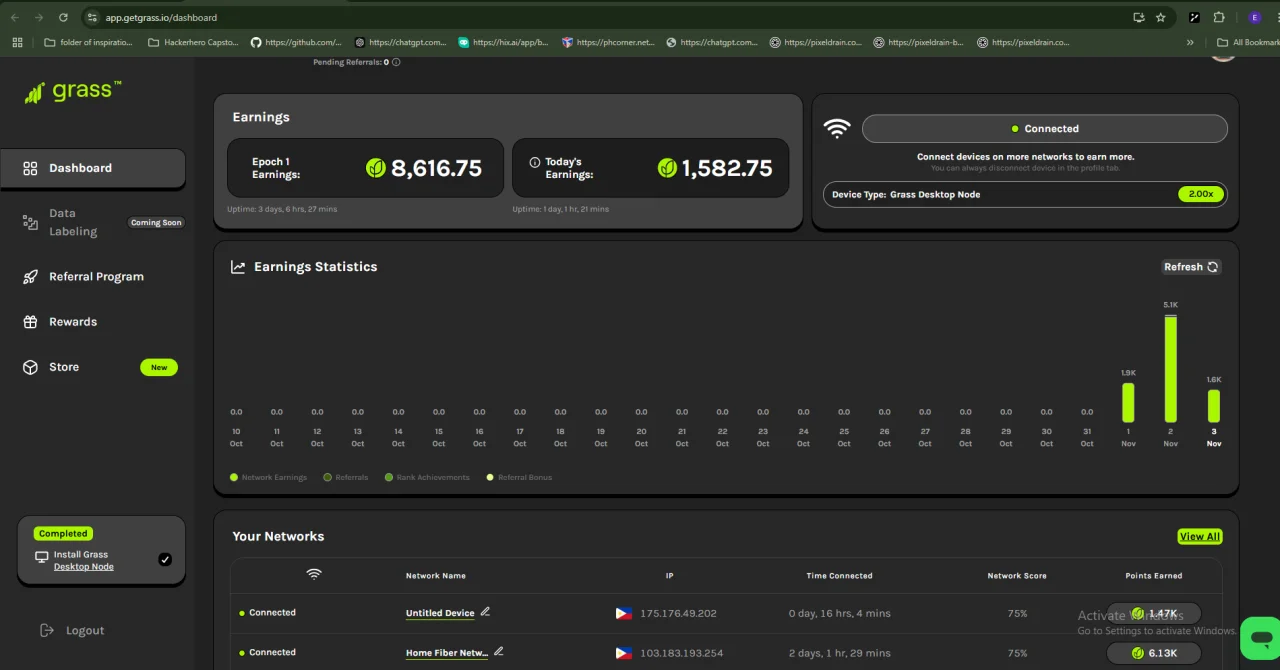Click the Pending Referrals info icon
Screen dimensions: 1280x670
(396, 62)
